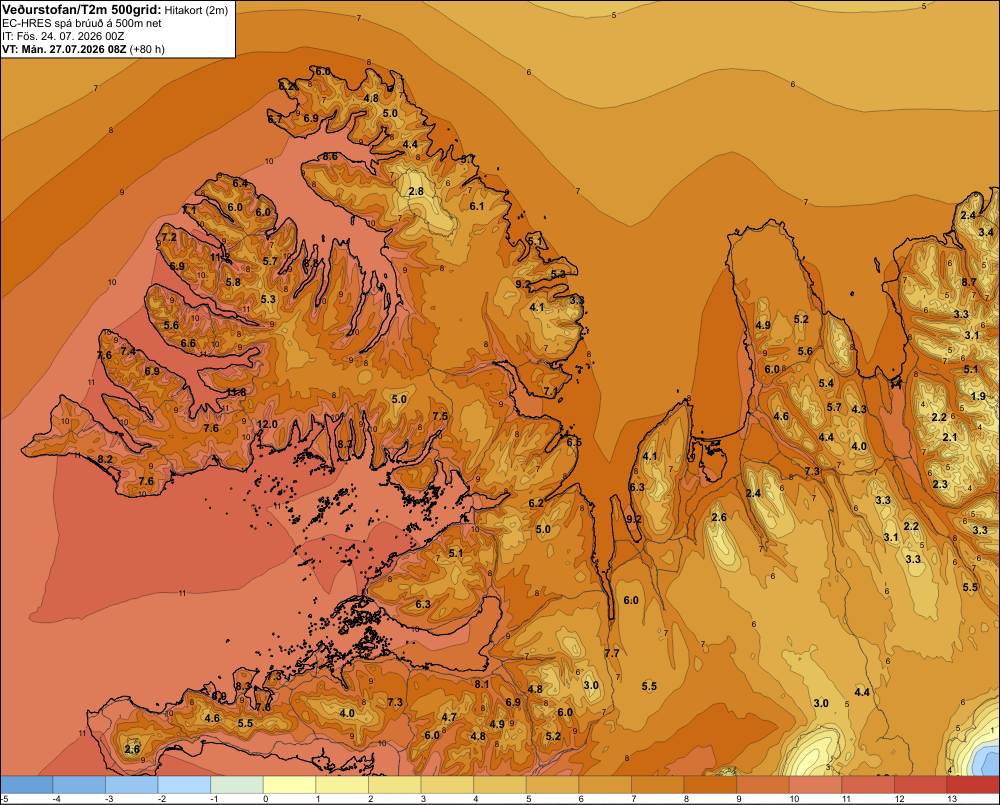Click the IT initial time line
The height and width of the screenshot is (805, 1000).
(x=63, y=36)
